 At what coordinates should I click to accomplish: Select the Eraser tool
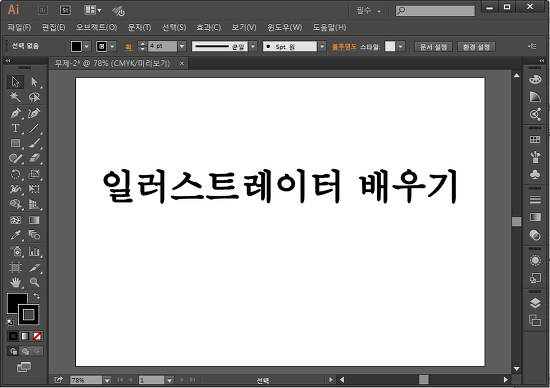[x=34, y=158]
